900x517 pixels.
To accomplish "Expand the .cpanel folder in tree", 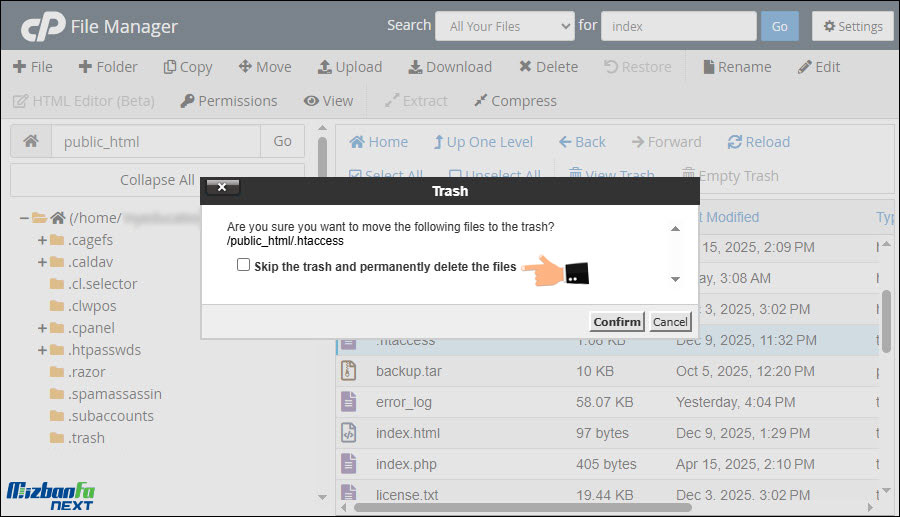I will [x=42, y=328].
